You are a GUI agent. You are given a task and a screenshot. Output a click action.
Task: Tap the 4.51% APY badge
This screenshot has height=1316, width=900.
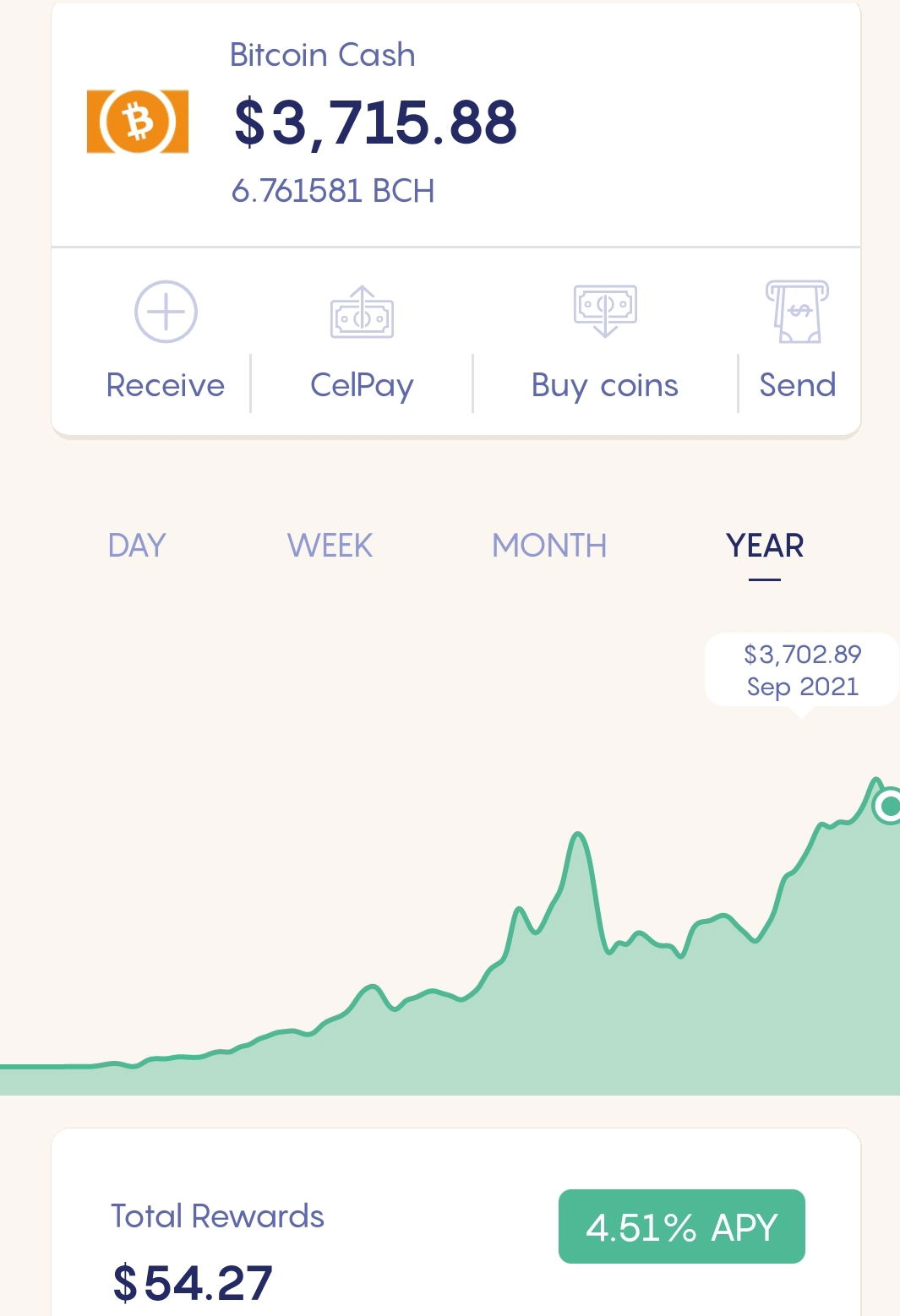[681, 1226]
